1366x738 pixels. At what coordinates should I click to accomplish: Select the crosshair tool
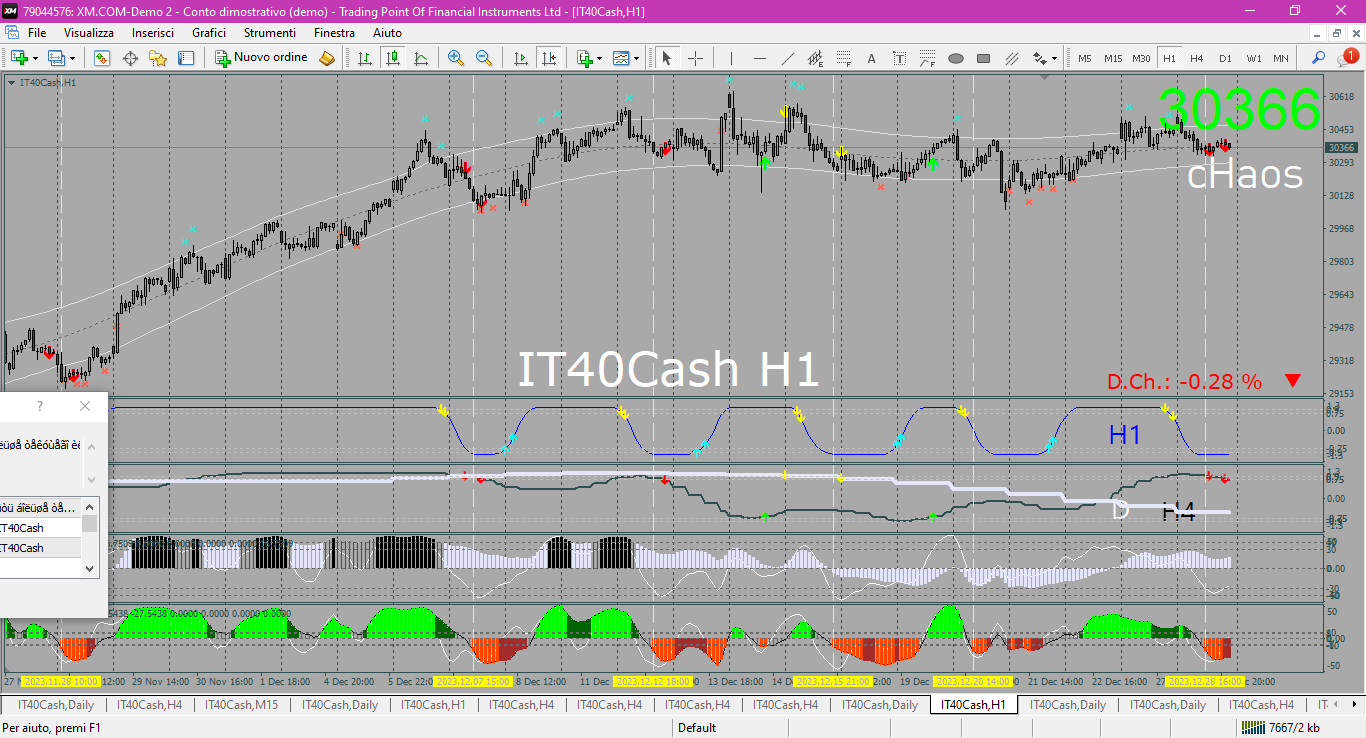coord(695,58)
